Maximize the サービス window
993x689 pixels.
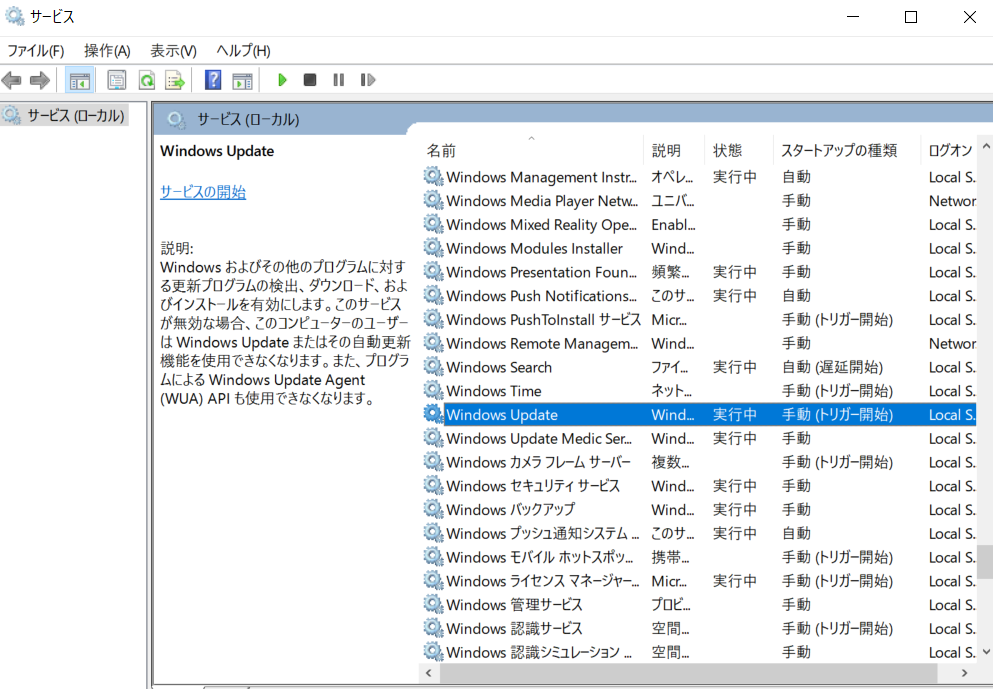[x=911, y=17]
